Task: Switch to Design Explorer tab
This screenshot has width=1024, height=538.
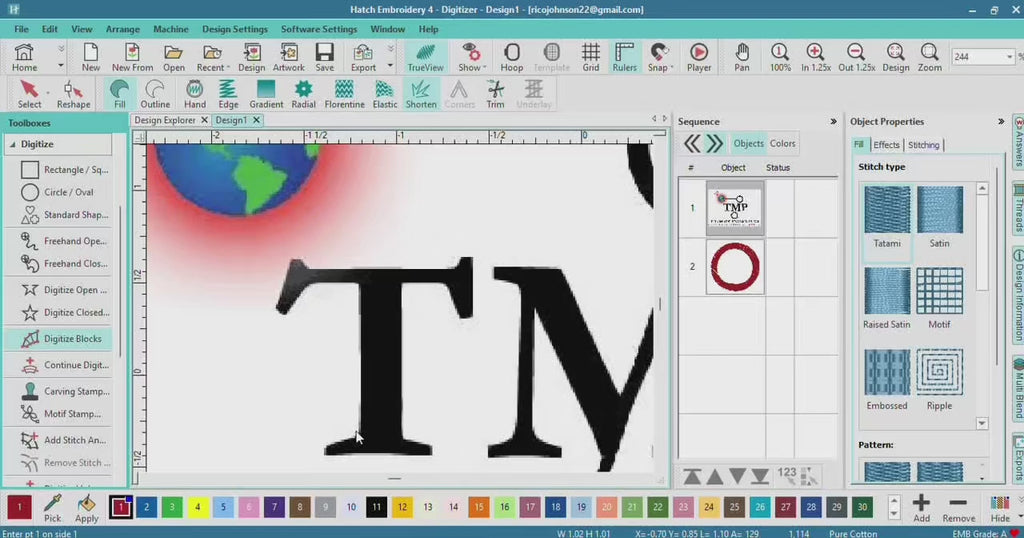Action: pyautogui.click(x=165, y=120)
